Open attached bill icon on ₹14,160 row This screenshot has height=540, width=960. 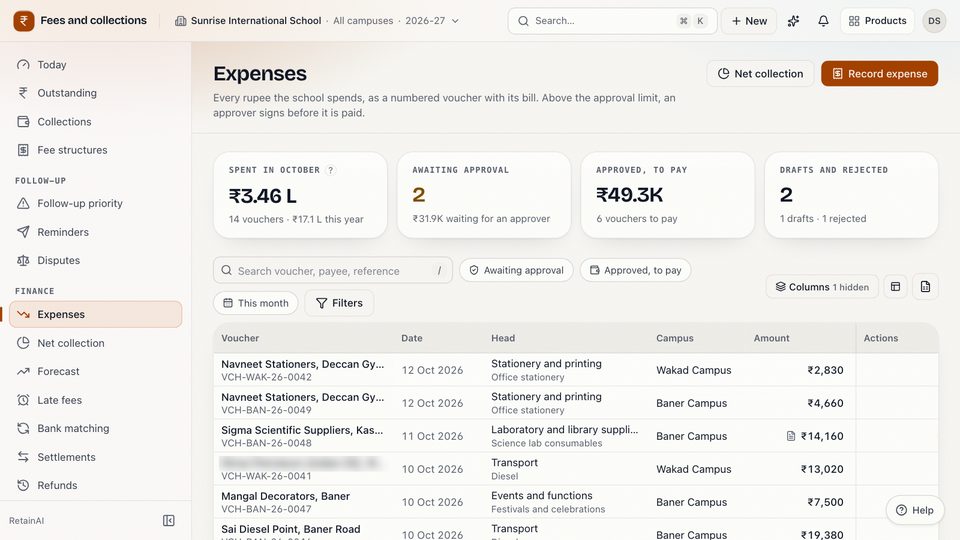[790, 436]
